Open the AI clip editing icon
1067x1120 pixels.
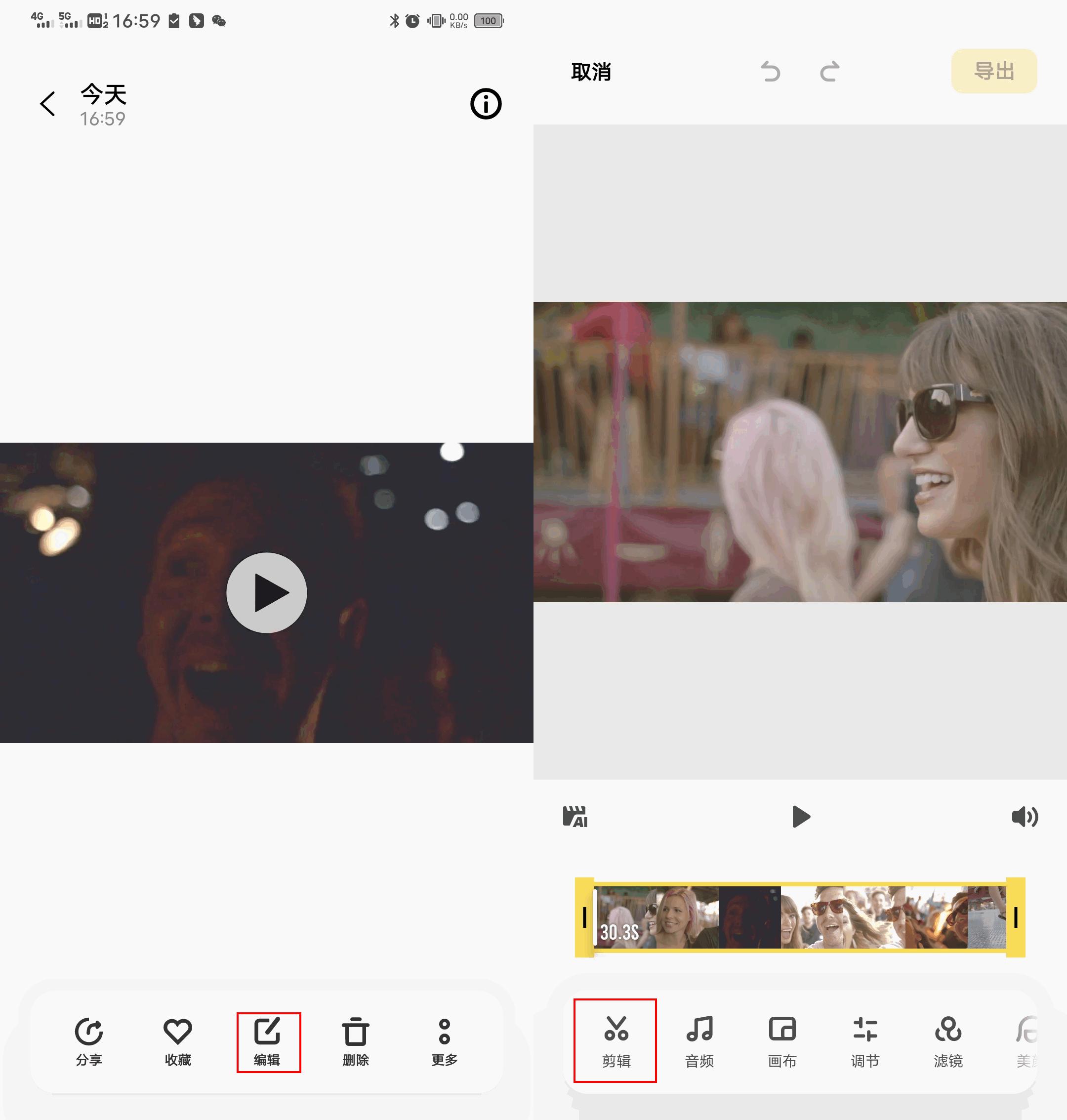click(575, 817)
